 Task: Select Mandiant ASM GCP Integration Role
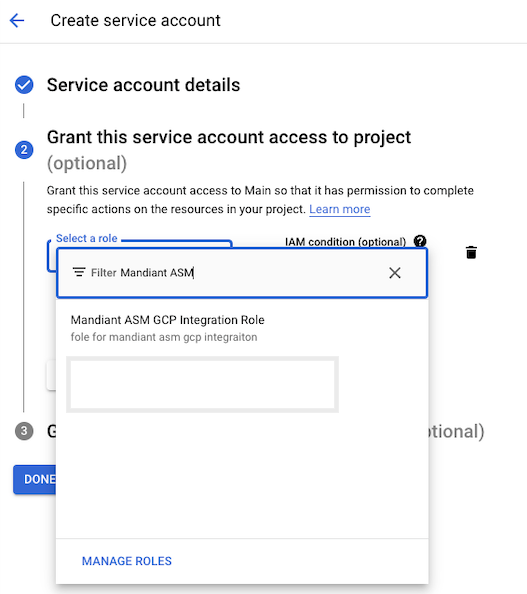(167, 328)
